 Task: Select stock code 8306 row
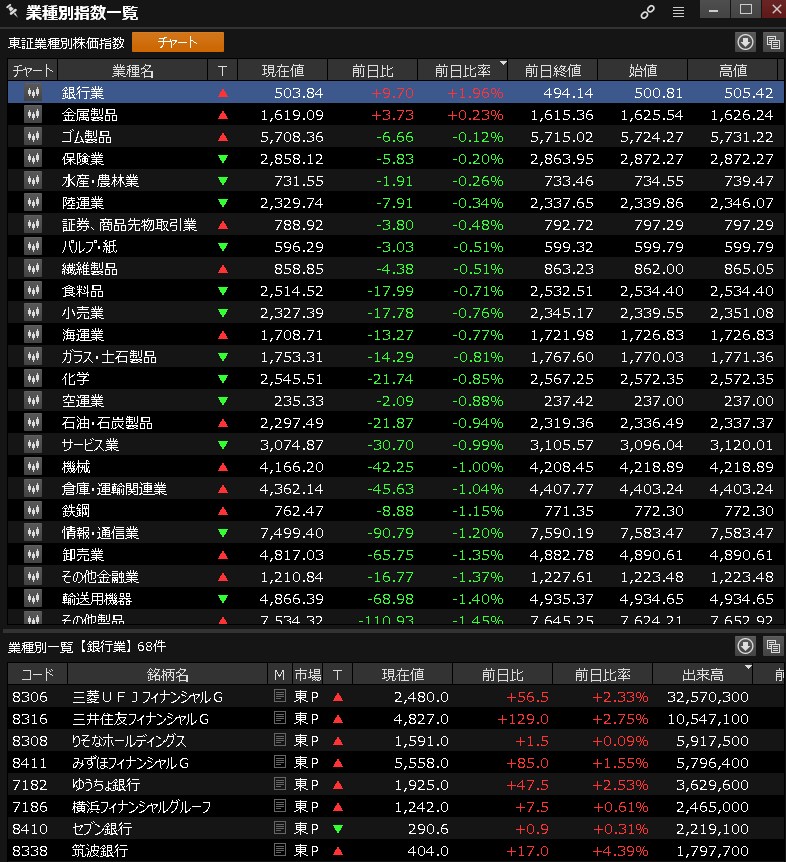pos(396,697)
